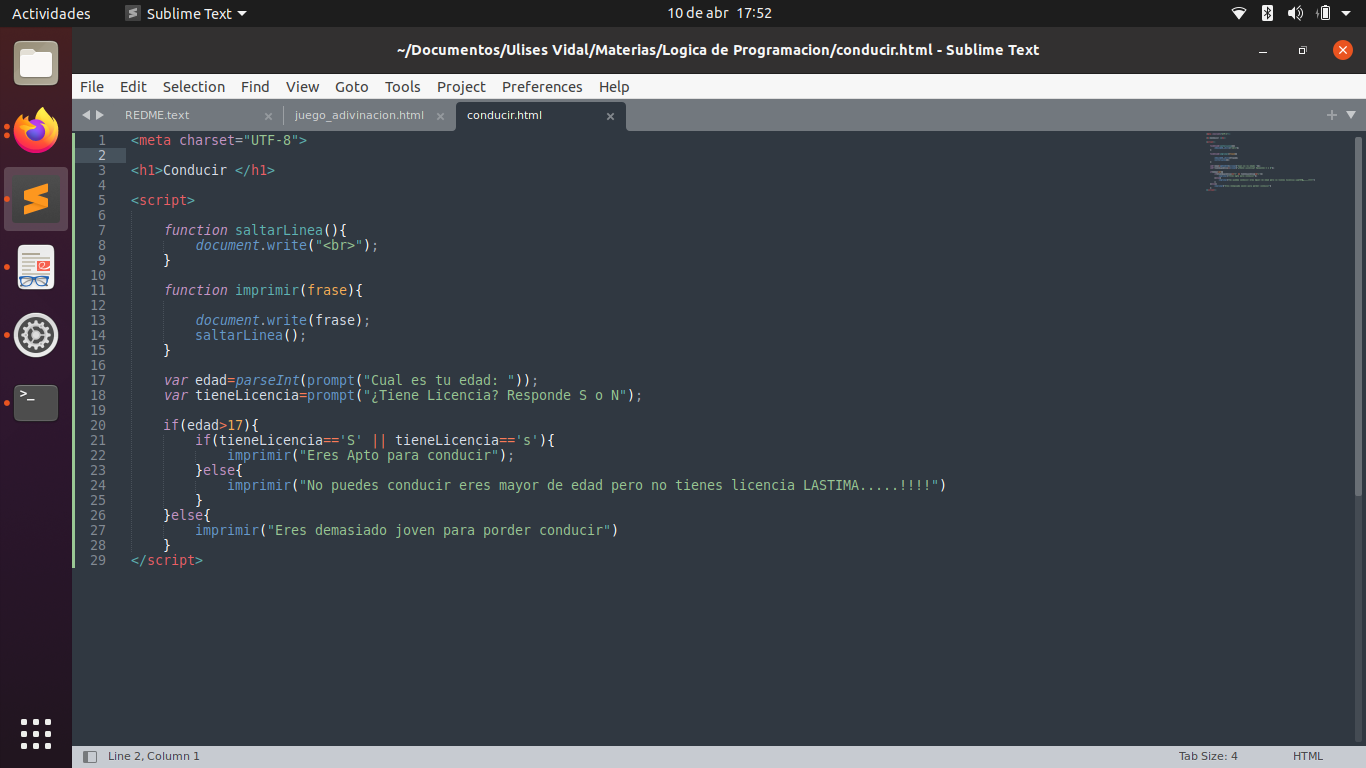Open Actividades overview
Viewport: 1366px width, 768px height.
point(51,13)
